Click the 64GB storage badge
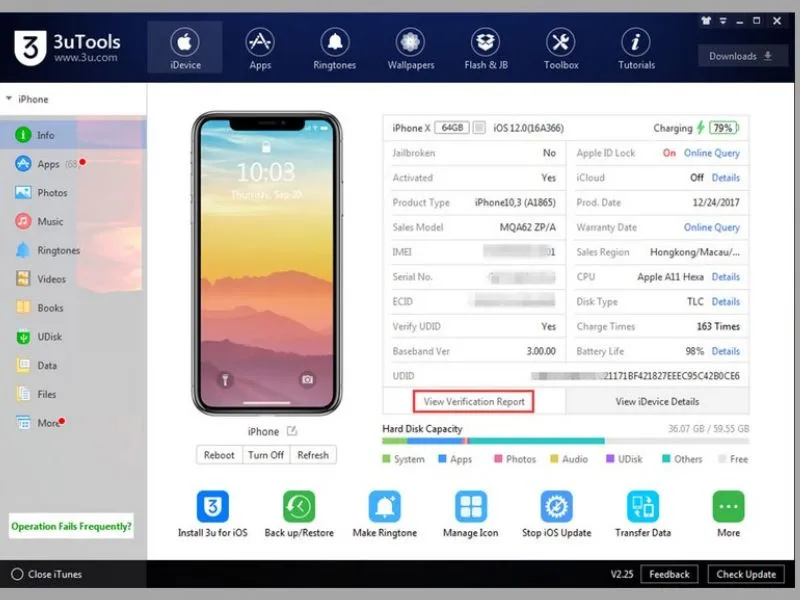Screen dimensions: 800x600 coord(452,128)
